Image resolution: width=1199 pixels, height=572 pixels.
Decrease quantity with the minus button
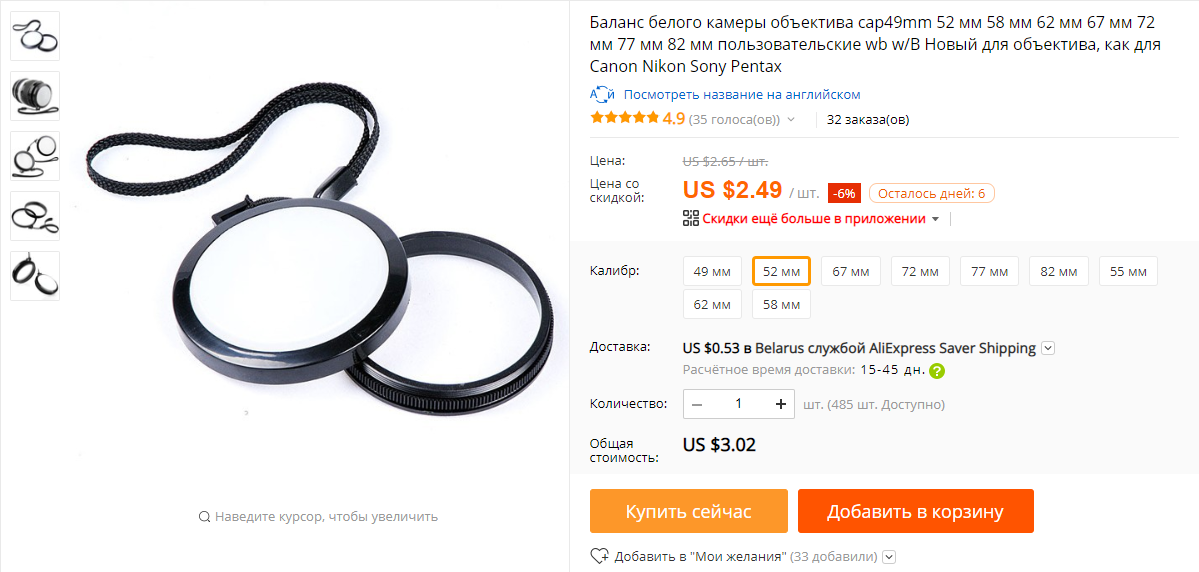[x=697, y=404]
